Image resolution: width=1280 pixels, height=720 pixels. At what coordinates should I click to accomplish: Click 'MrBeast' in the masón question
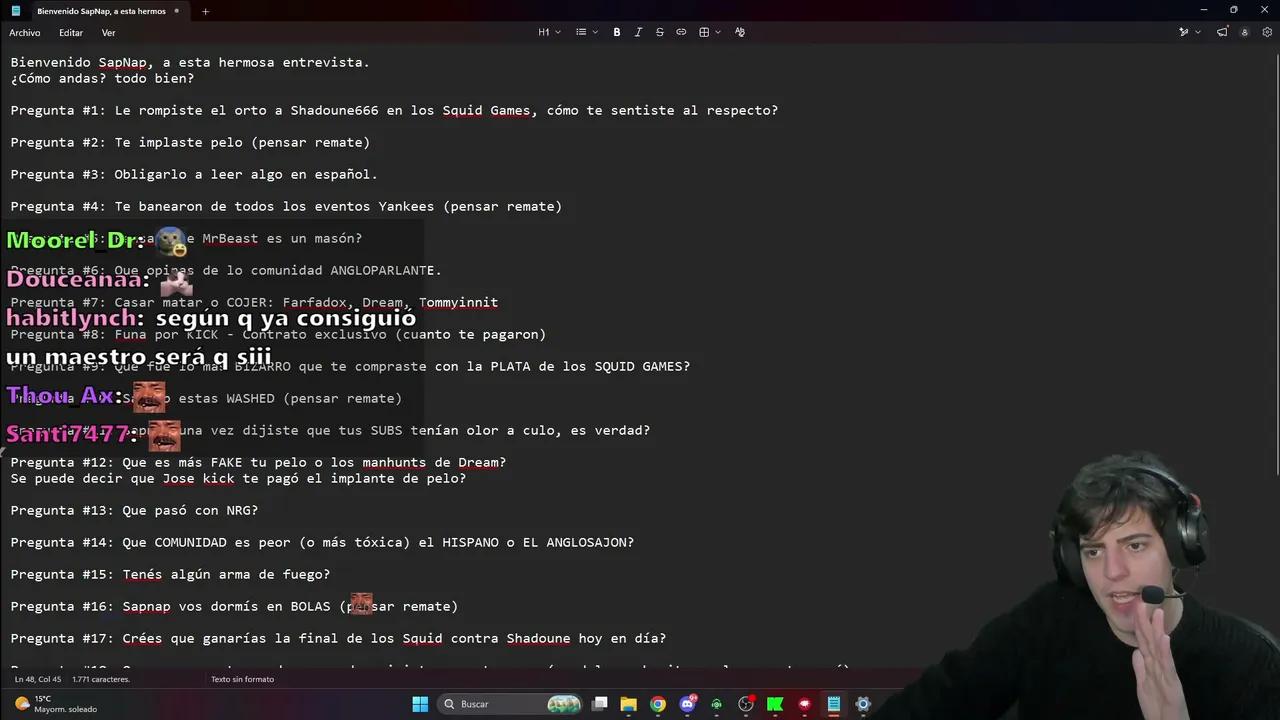230,238
